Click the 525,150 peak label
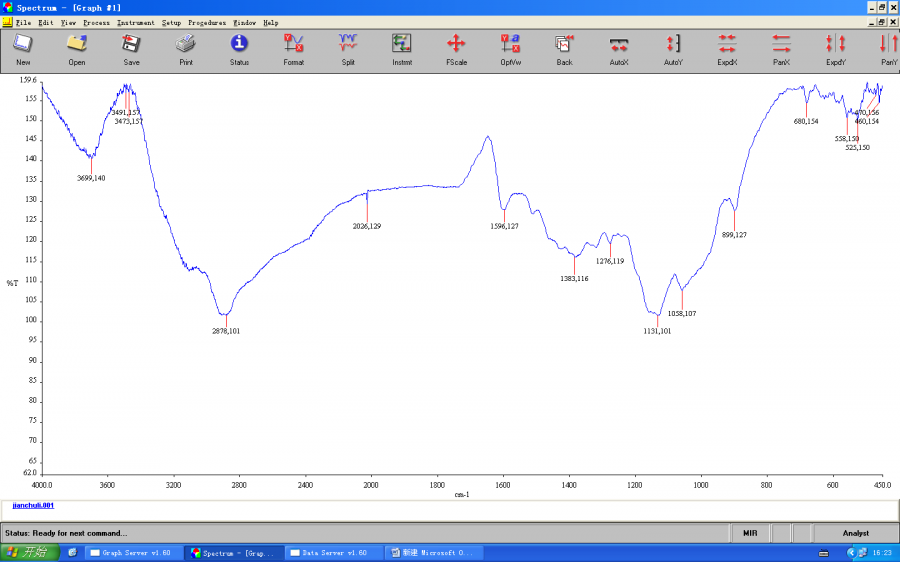Screen dimensions: 900x562 (858, 148)
